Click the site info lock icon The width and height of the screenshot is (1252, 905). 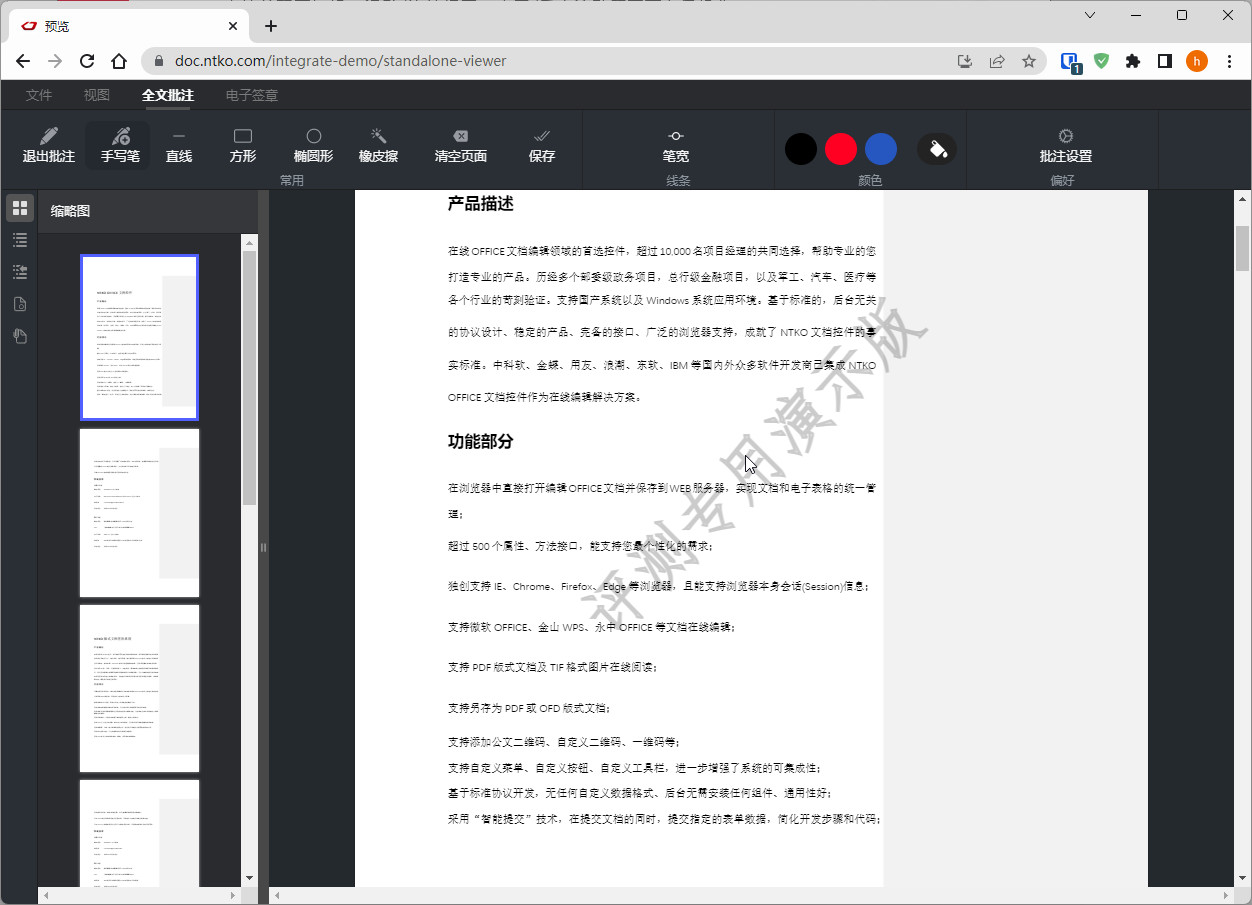(x=159, y=61)
